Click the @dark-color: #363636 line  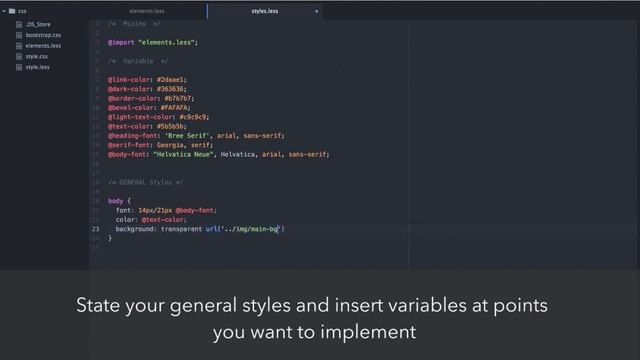pos(147,89)
